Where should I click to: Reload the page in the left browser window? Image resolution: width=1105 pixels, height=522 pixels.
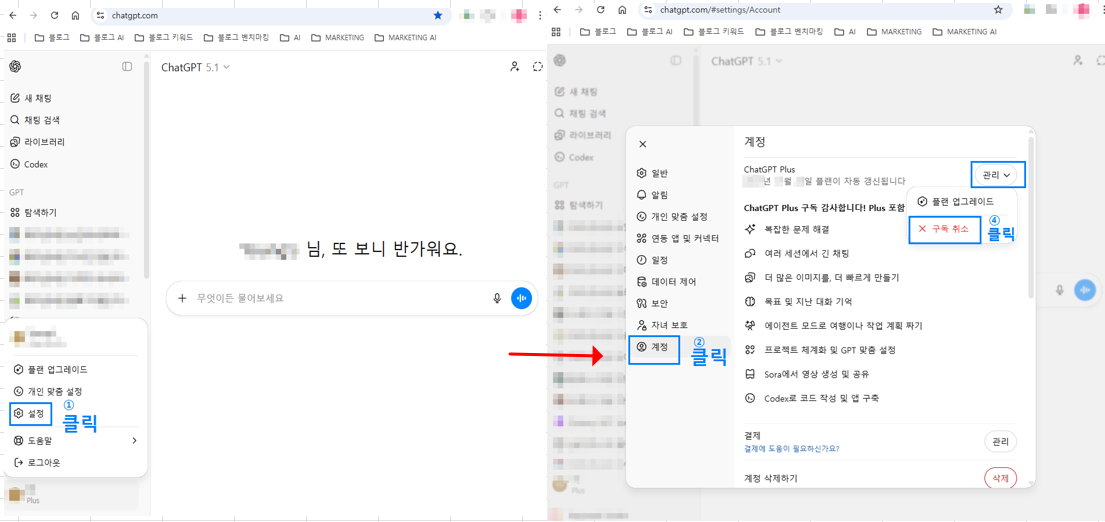pyautogui.click(x=54, y=15)
